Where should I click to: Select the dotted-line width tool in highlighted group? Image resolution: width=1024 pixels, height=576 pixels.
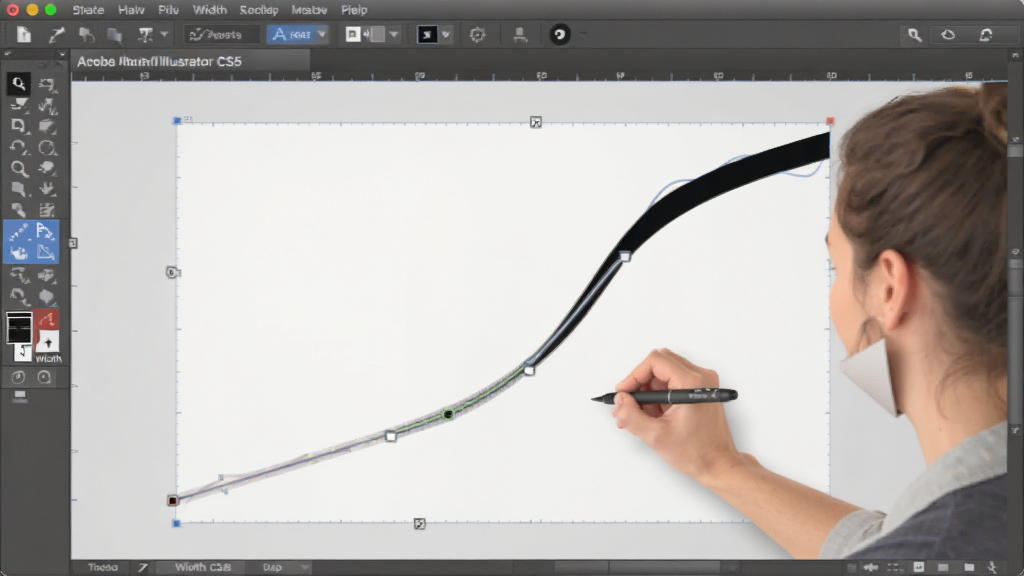pos(18,232)
